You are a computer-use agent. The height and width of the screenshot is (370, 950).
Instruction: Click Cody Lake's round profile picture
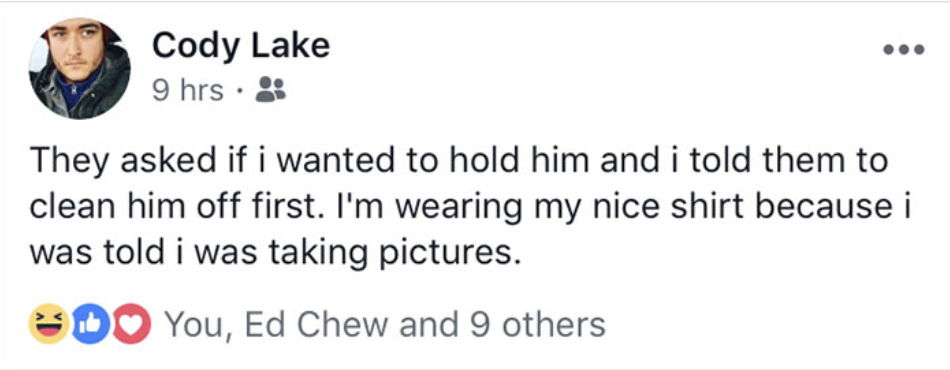pos(79,68)
